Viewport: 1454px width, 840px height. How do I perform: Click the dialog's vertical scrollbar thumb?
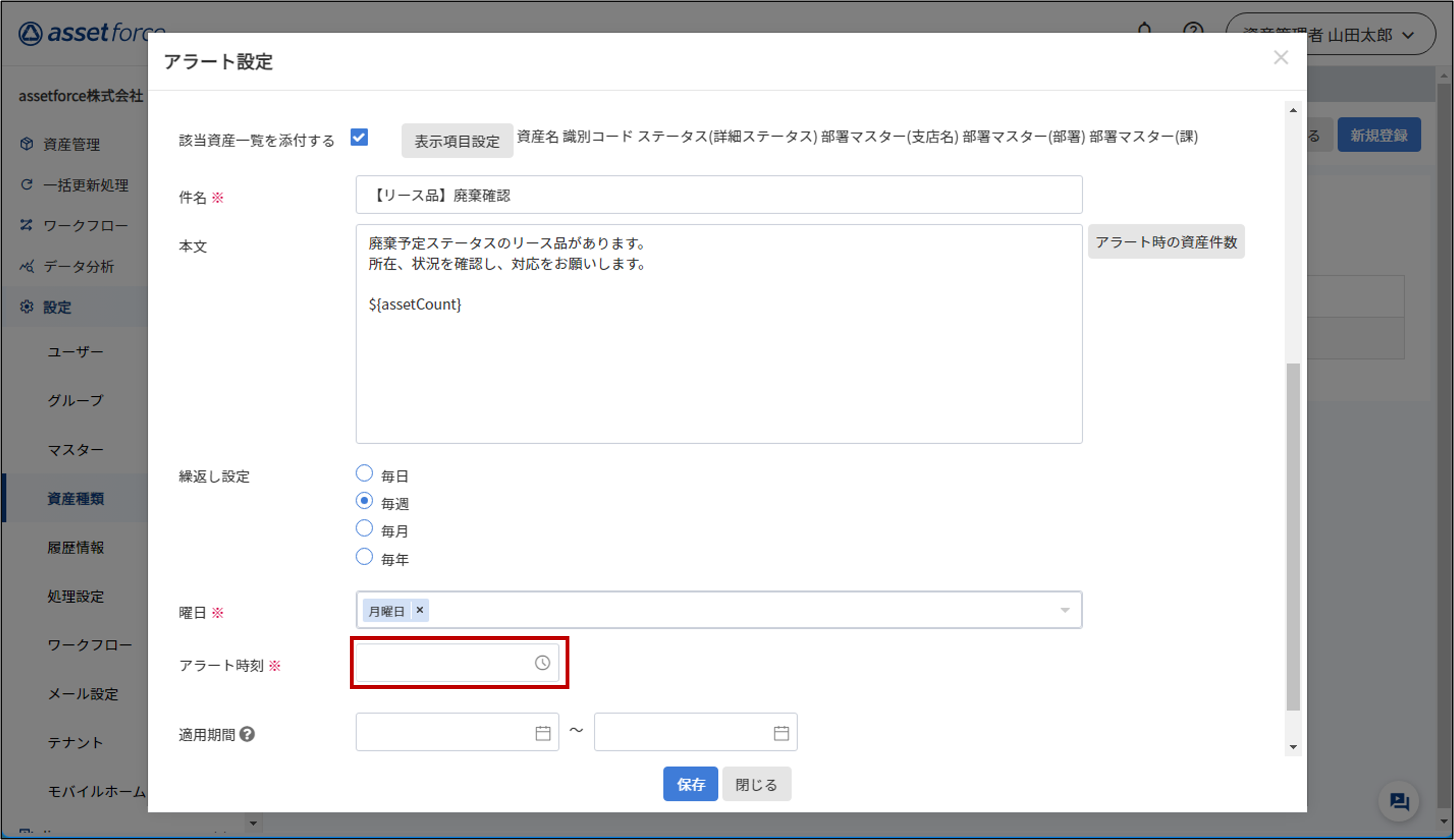[1293, 537]
